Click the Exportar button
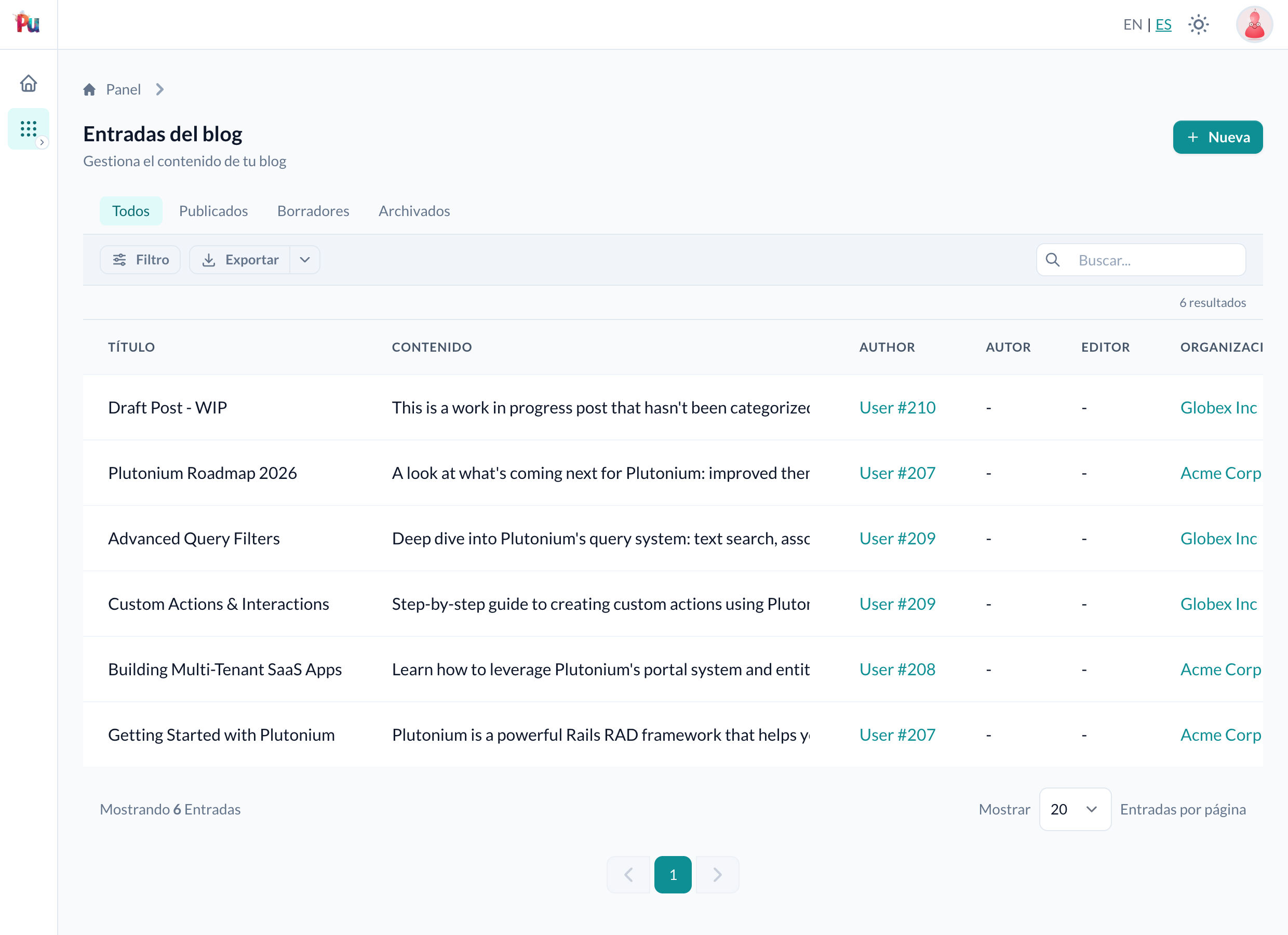Image resolution: width=1288 pixels, height=935 pixels. coord(240,260)
